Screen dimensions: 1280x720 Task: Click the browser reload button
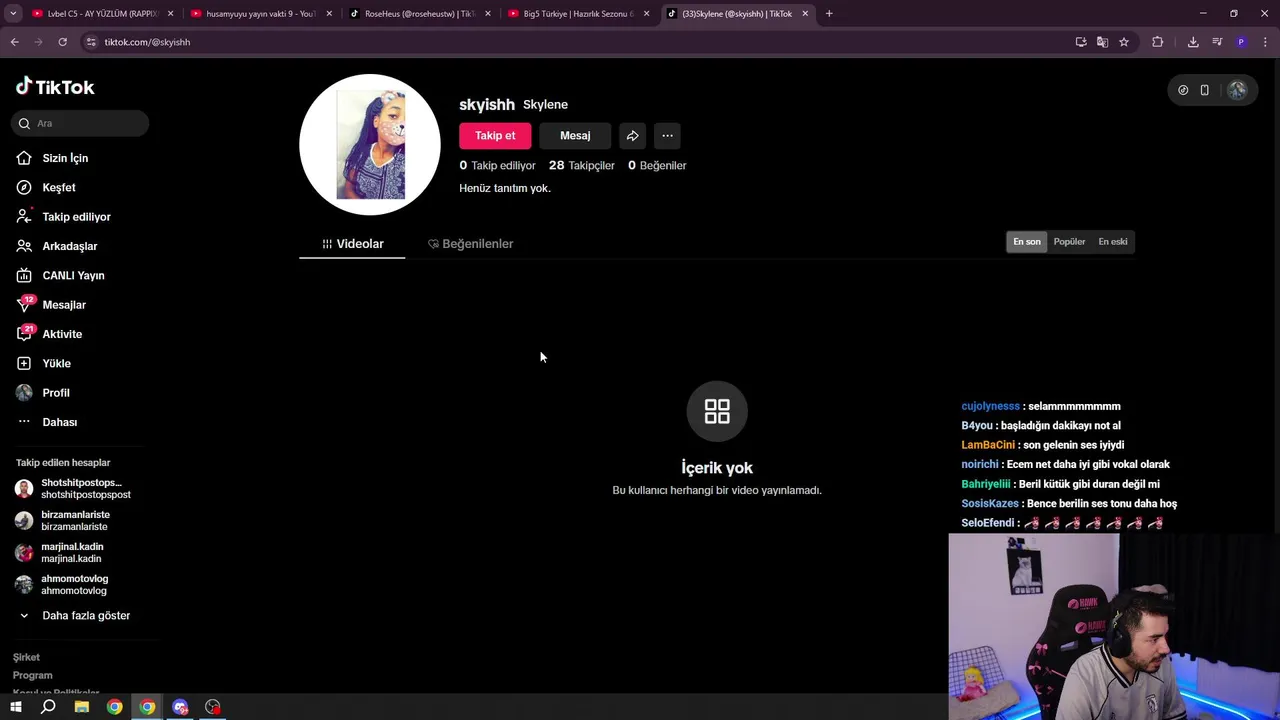point(62,42)
